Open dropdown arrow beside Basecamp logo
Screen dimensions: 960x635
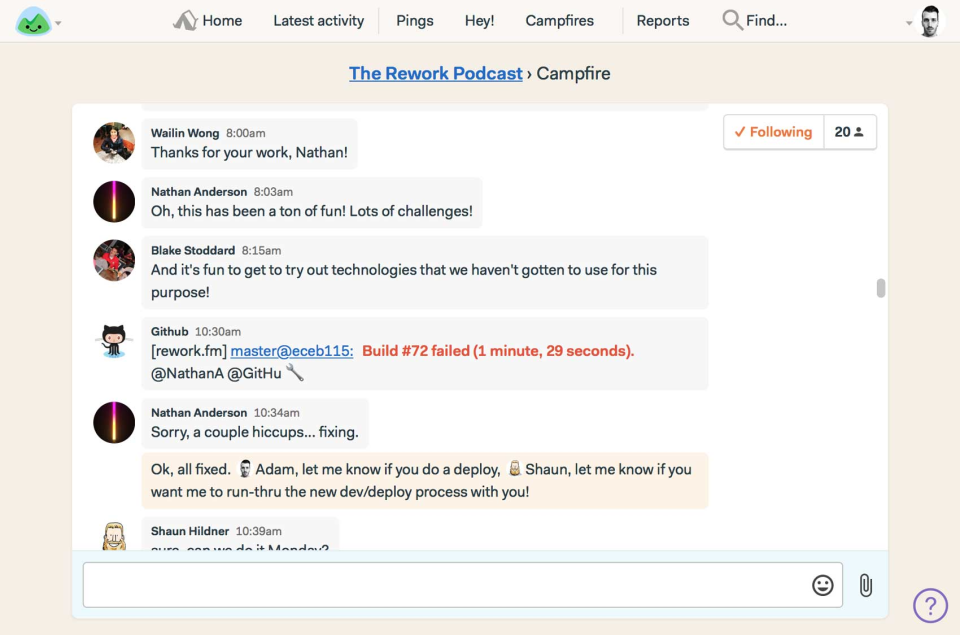[58, 23]
